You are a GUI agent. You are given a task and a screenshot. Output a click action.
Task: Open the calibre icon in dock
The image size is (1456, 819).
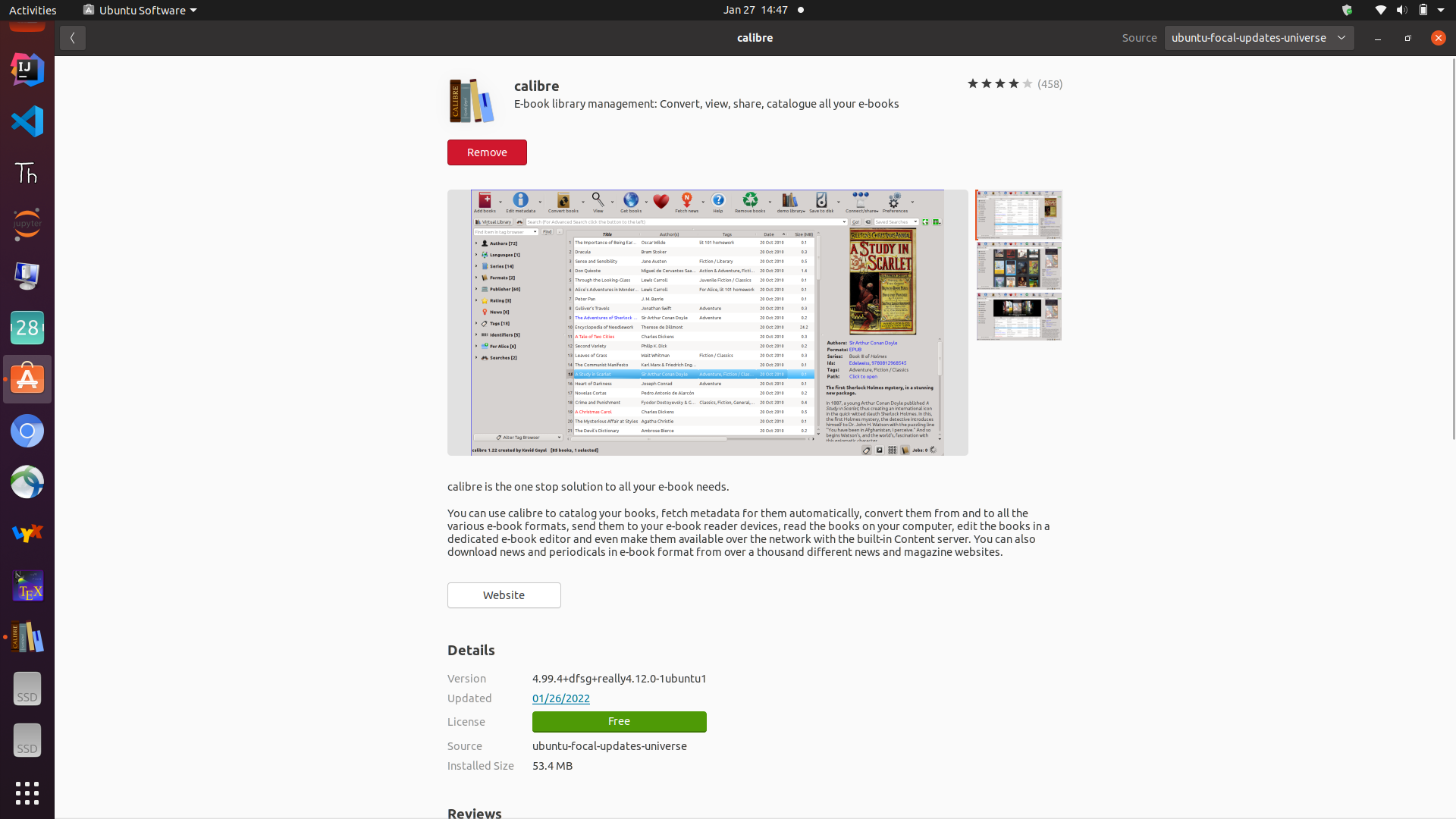[27, 638]
